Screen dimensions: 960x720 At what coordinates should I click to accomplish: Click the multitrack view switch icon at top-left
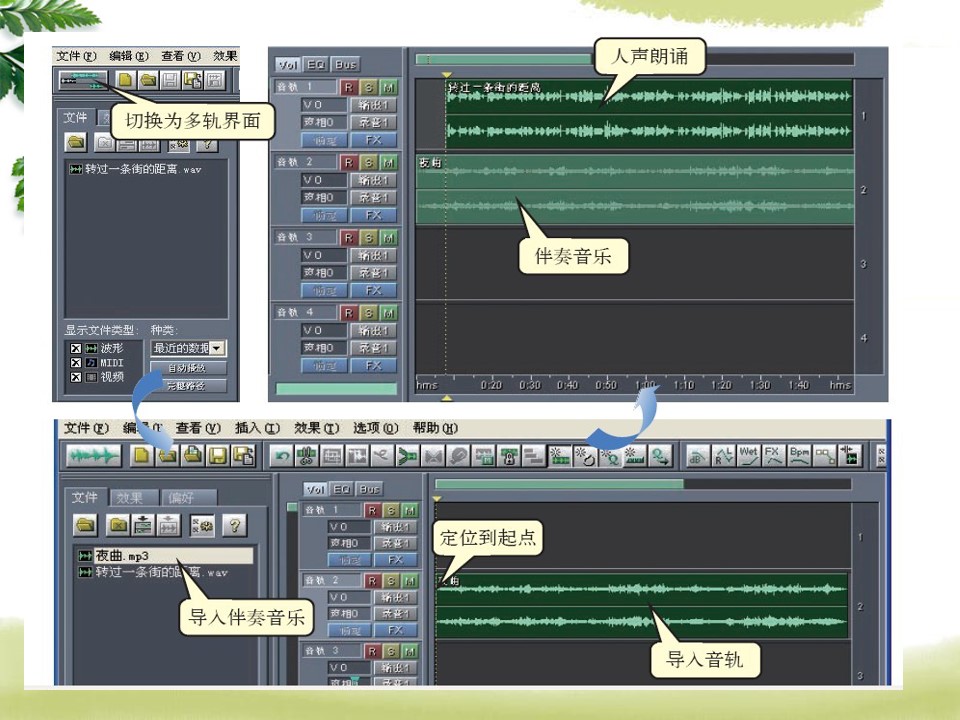point(84,80)
